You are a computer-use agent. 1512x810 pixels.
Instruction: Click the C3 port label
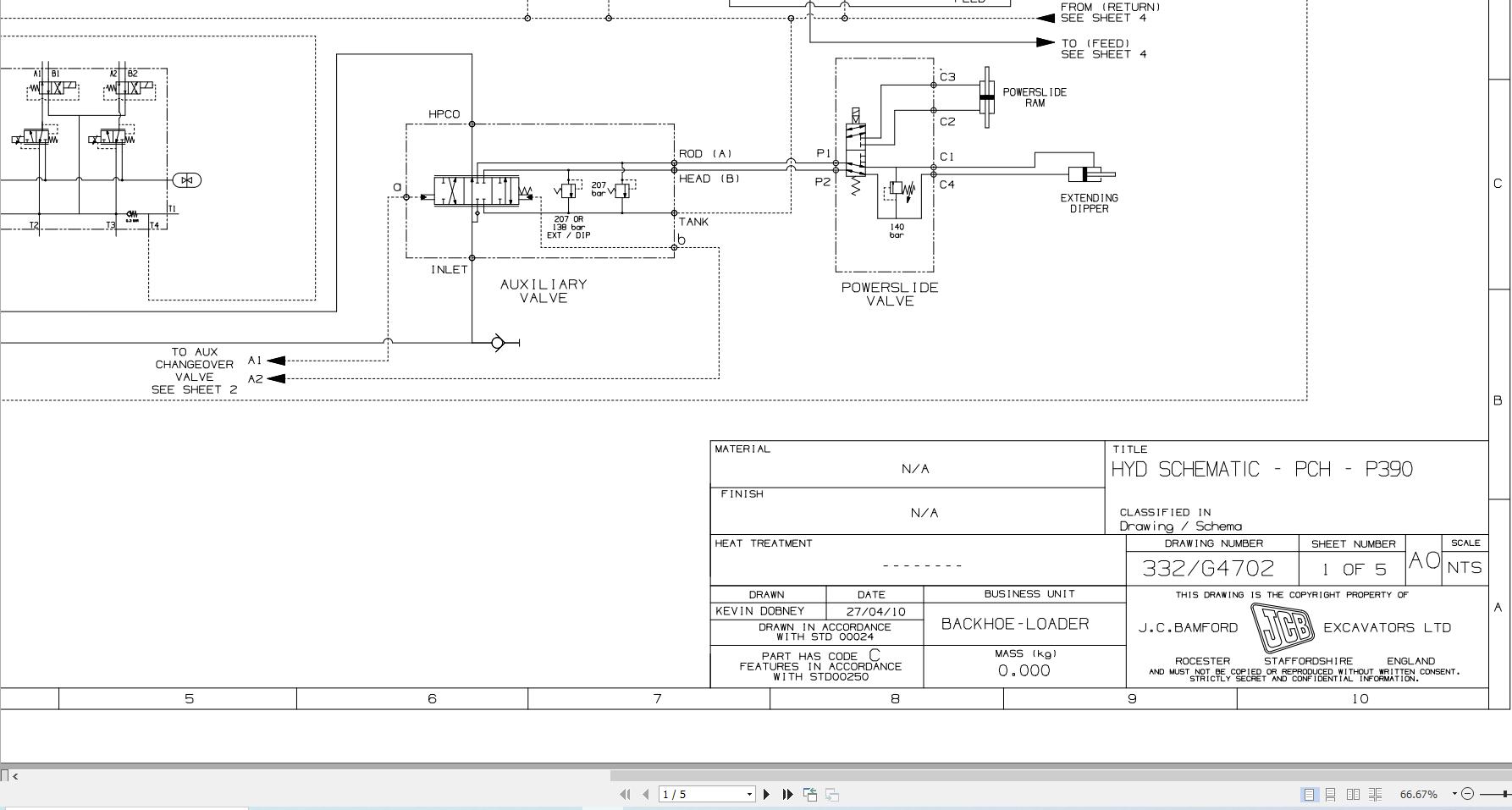(947, 77)
